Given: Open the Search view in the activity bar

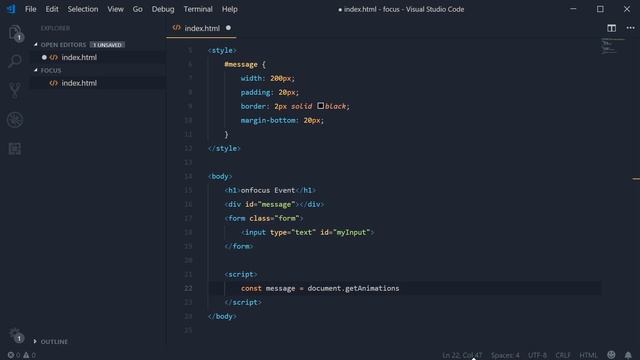Looking at the screenshot, I should (x=15, y=61).
